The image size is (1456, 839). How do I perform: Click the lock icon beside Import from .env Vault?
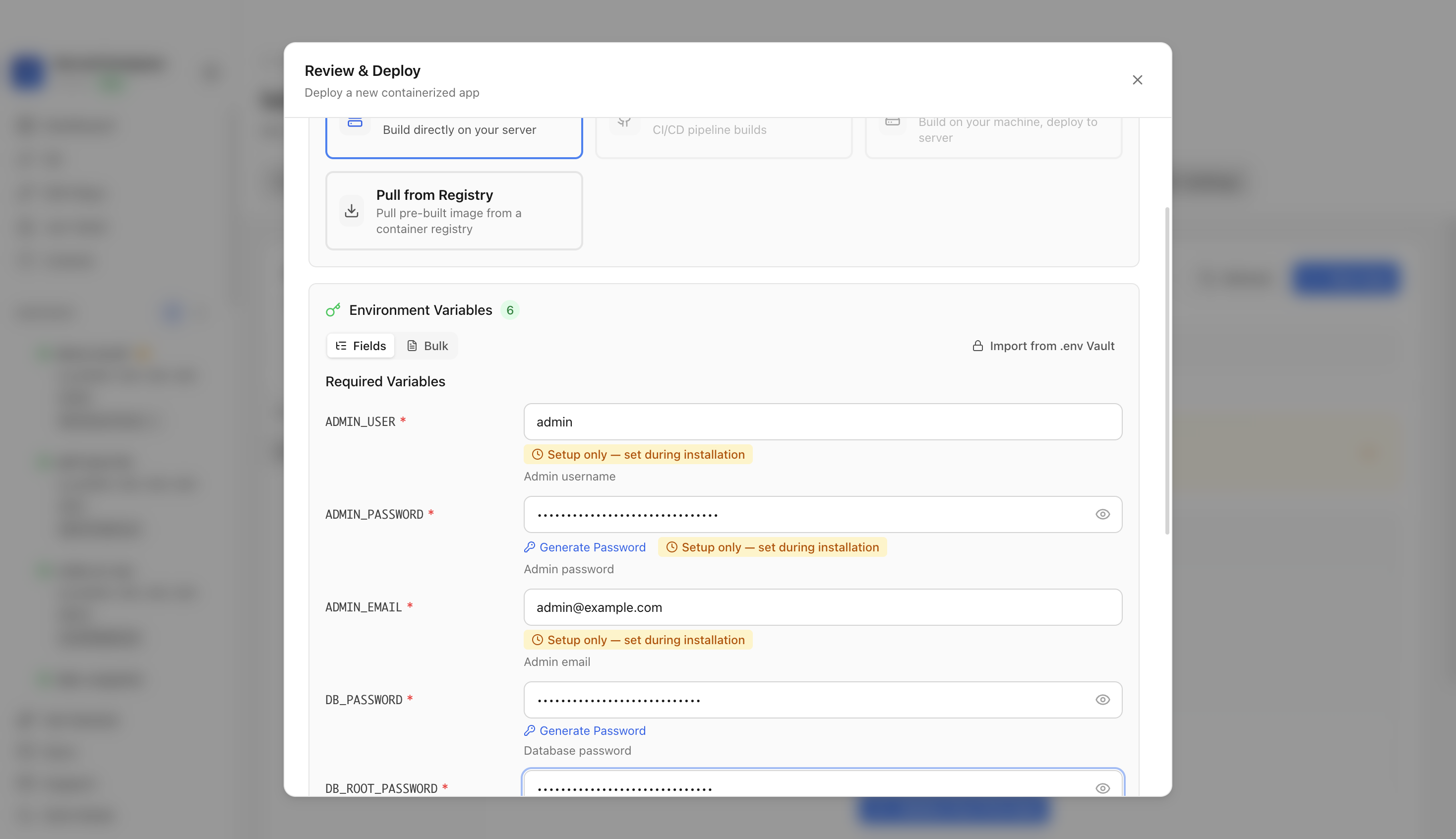pos(978,346)
